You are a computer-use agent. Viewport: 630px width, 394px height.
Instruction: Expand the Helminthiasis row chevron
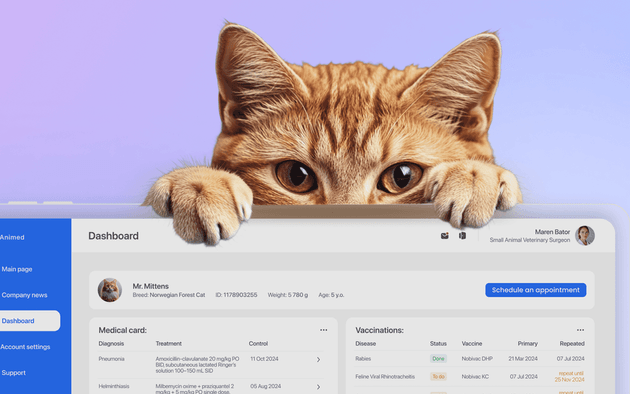318,387
